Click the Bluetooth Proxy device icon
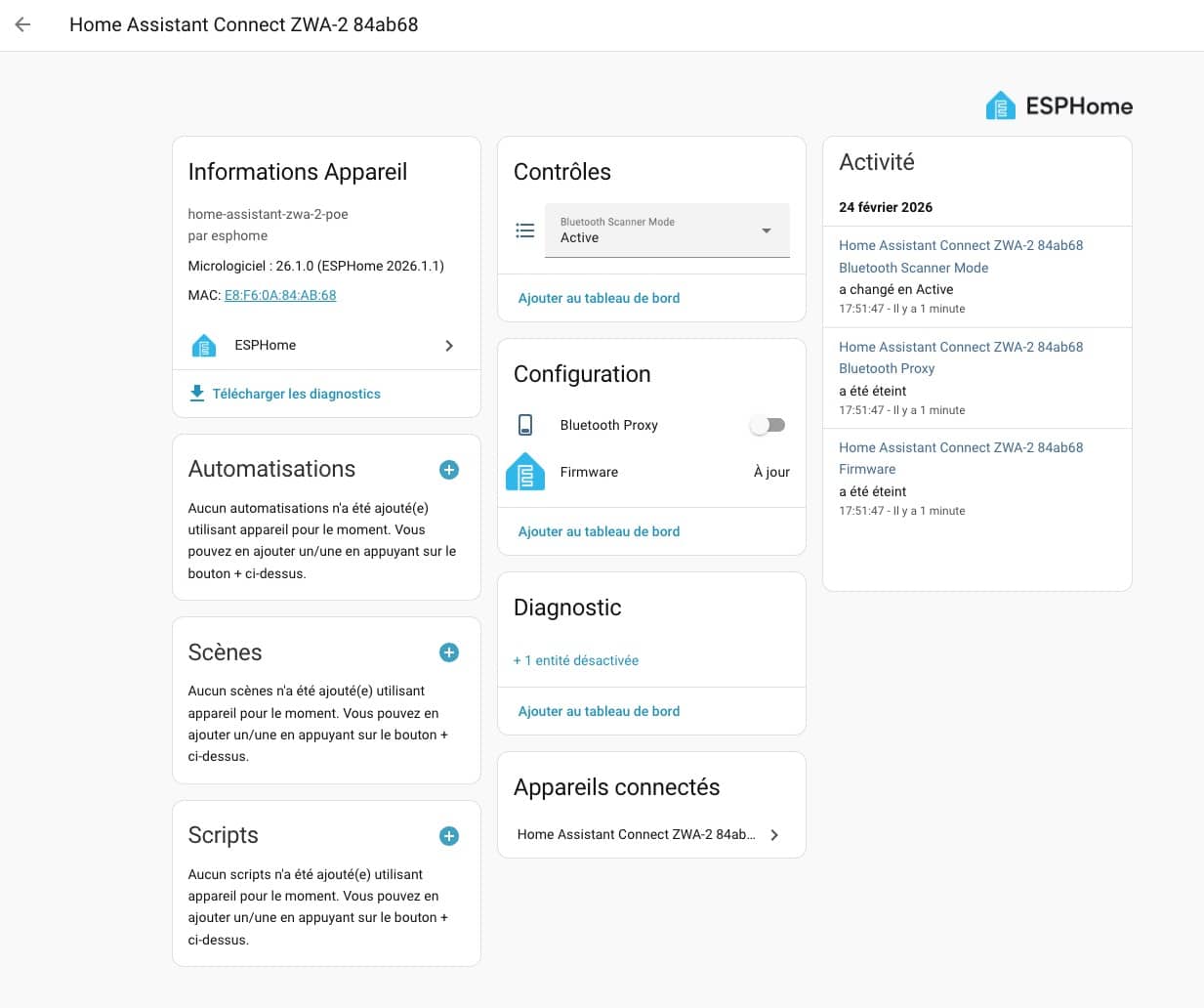Viewport: 1204px width, 1008px height. pyautogui.click(x=525, y=425)
